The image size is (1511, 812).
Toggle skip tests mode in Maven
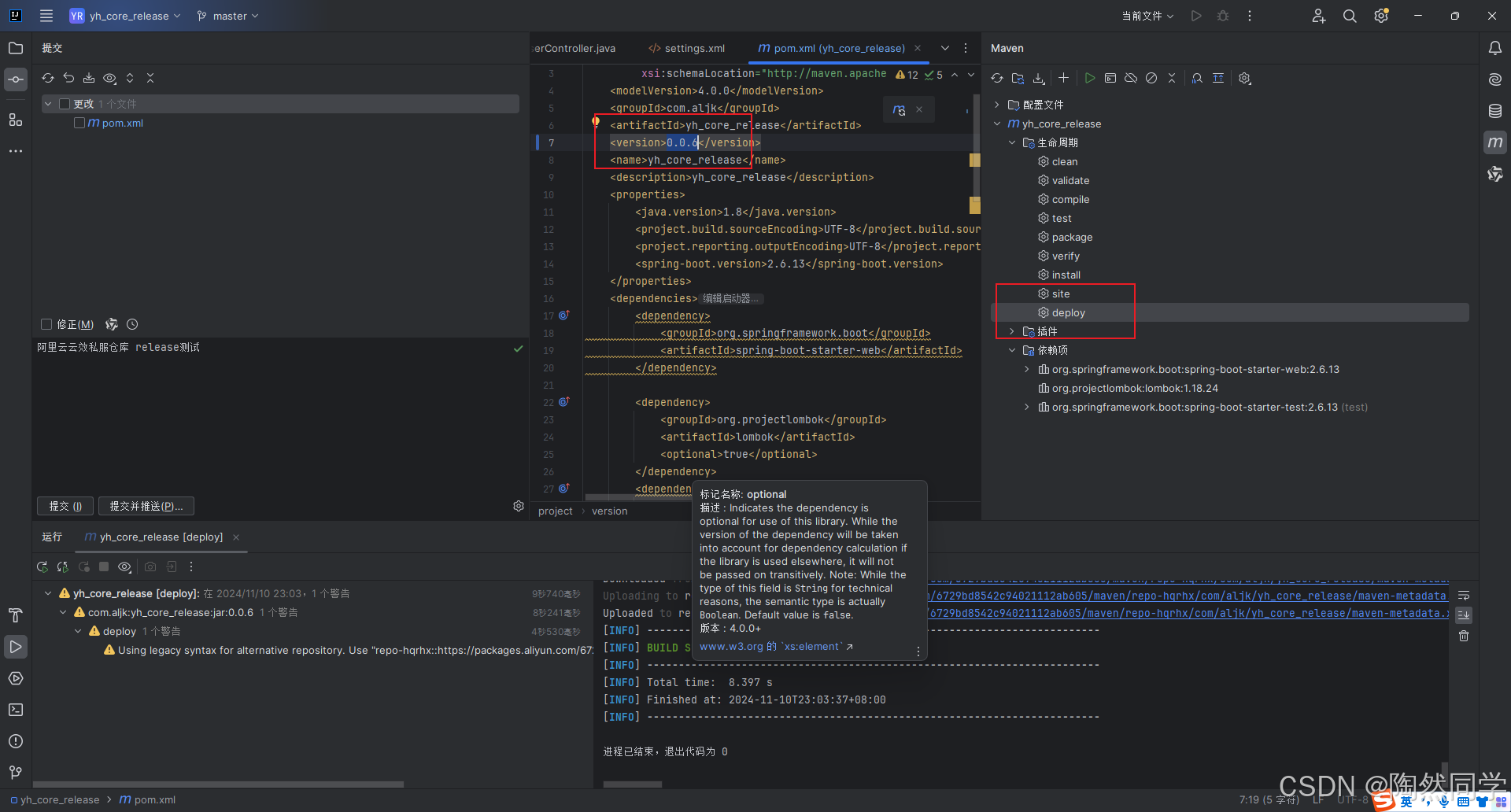[1151, 78]
